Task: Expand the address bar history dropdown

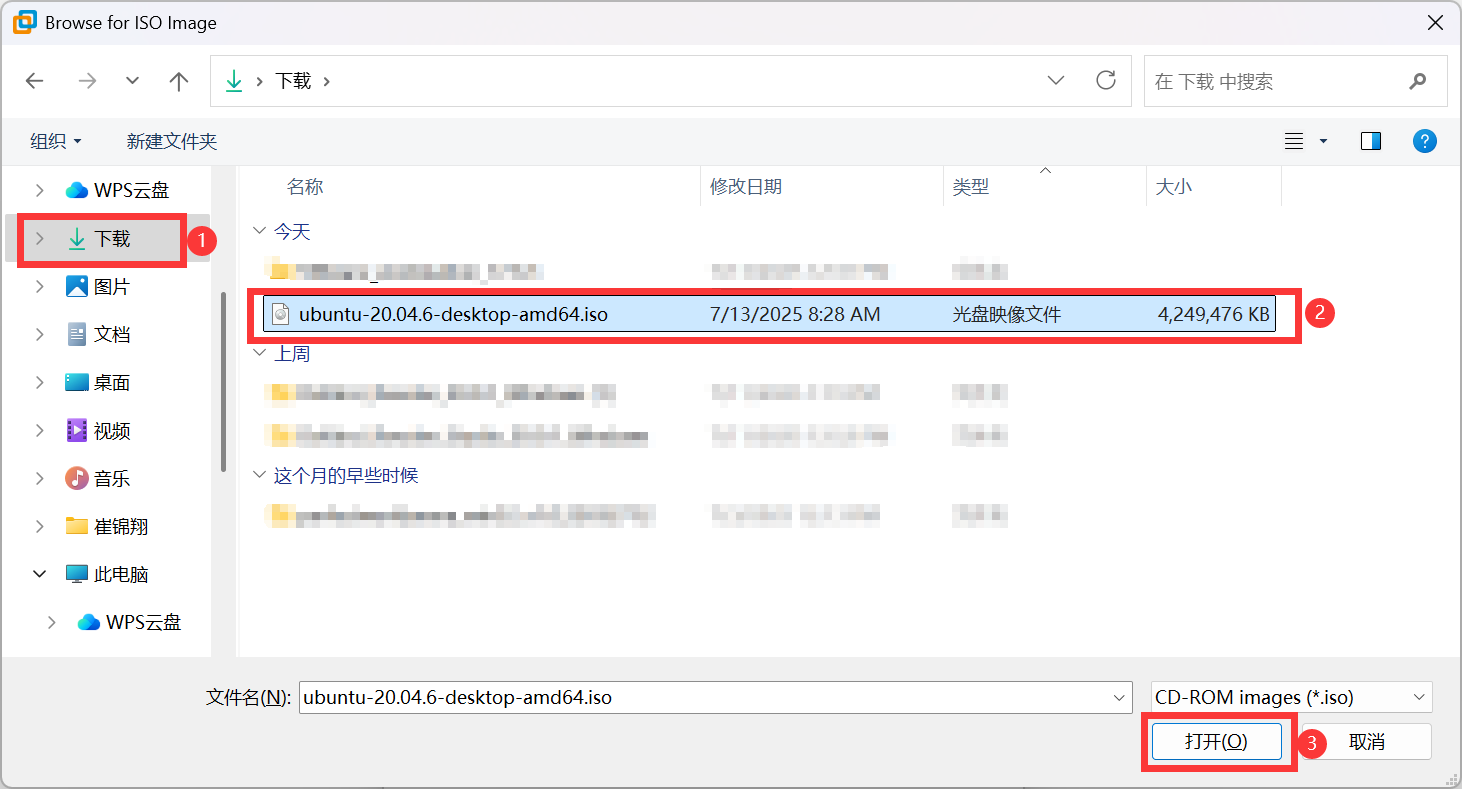Action: tap(1055, 81)
